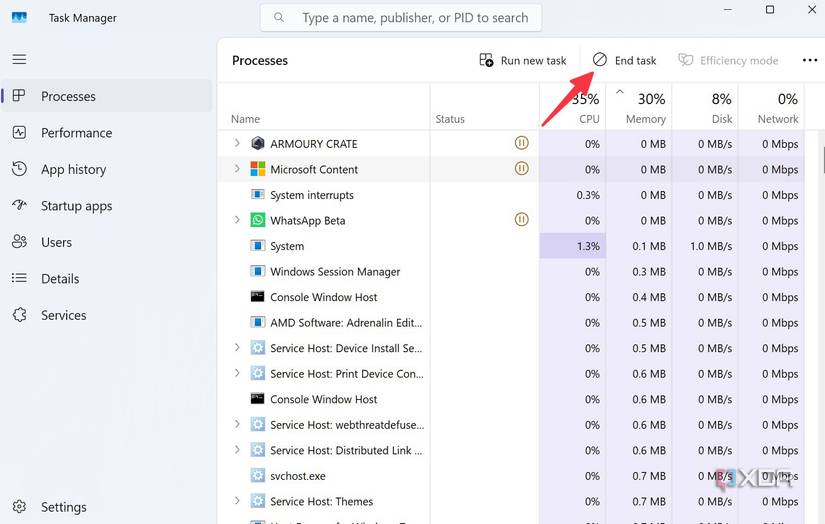This screenshot has height=524, width=825.
Task: Switch to the Performance tab
Action: tap(76, 133)
